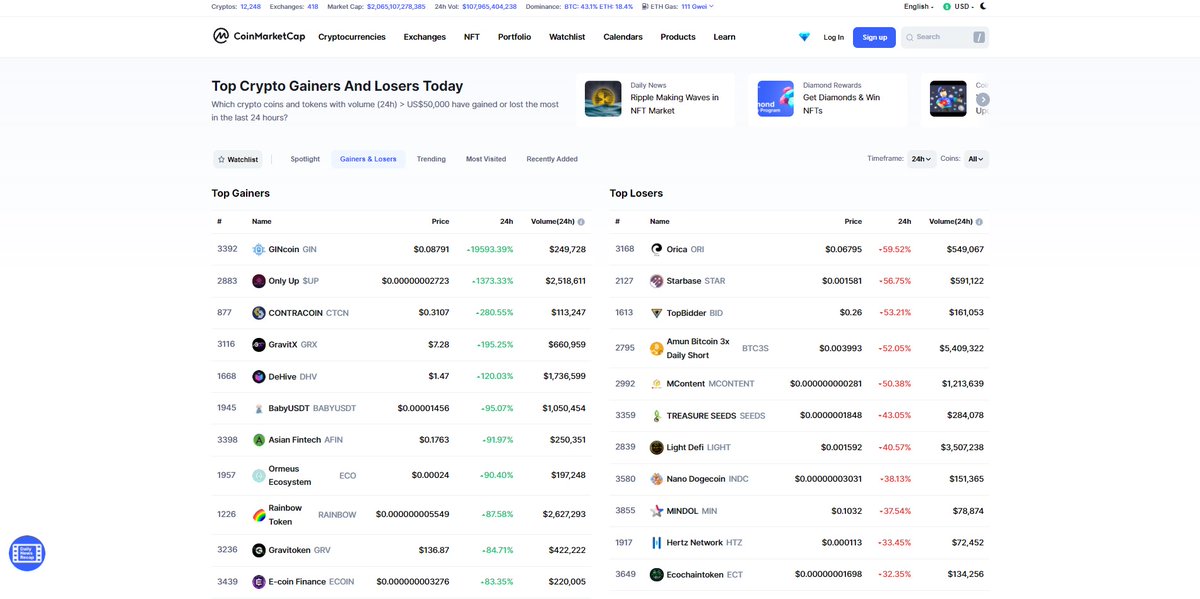Open the Exchanges menu
The image size is (1200, 599).
425,37
